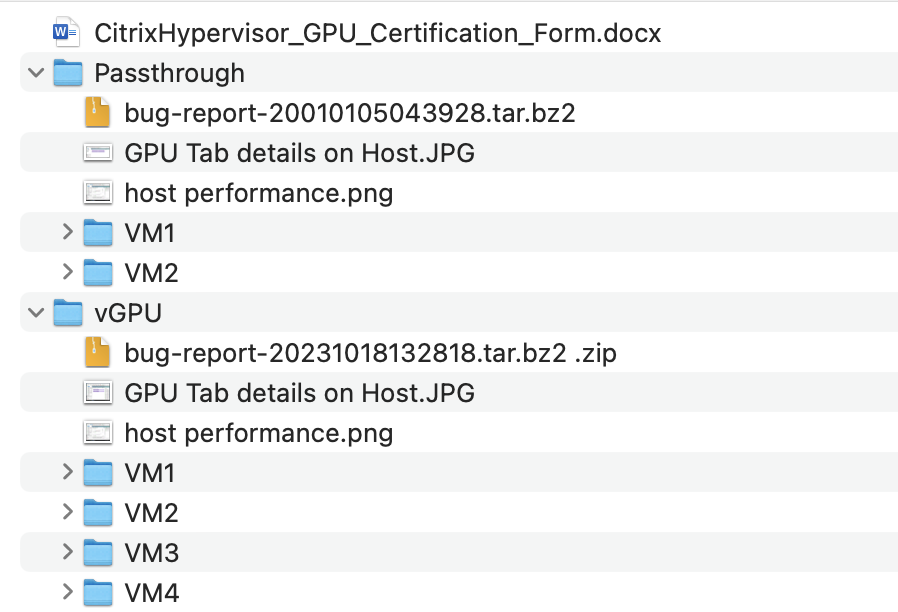Select the vGPU folder name
This screenshot has width=898, height=612.
pos(128,313)
